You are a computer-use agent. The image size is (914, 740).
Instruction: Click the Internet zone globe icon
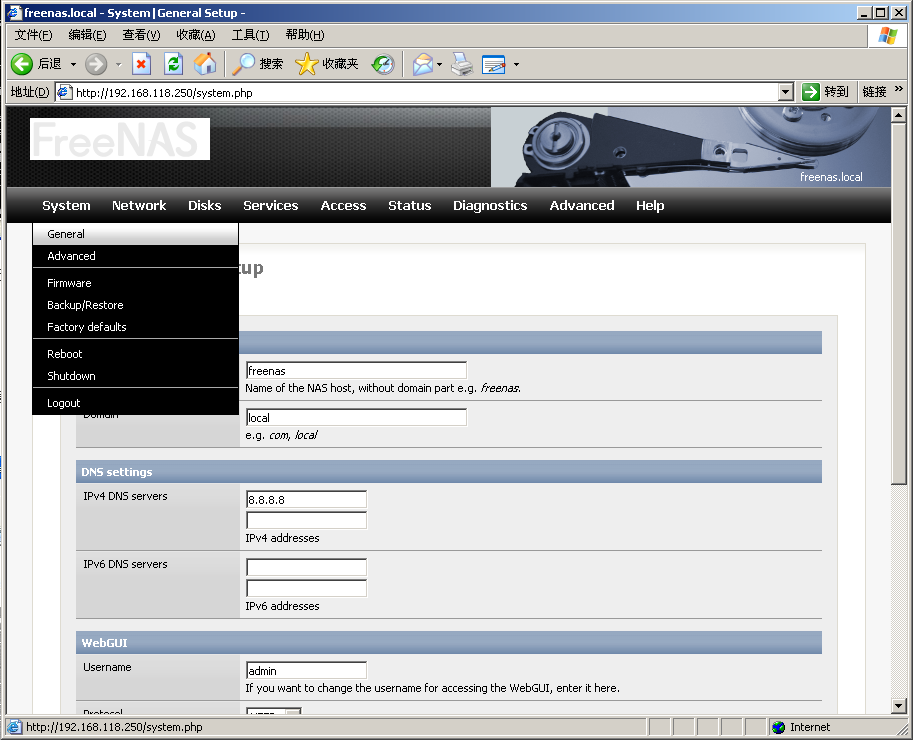click(778, 727)
